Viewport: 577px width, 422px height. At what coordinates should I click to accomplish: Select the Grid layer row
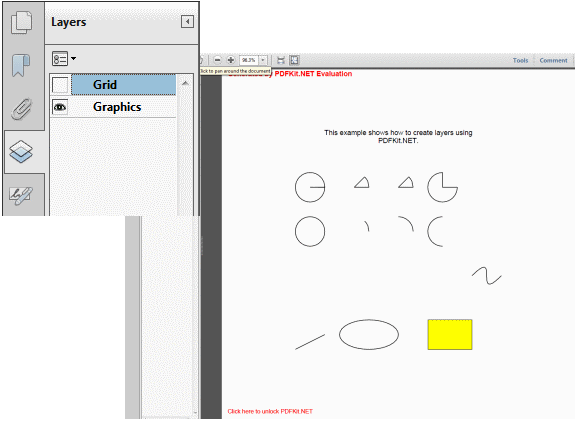coord(123,85)
